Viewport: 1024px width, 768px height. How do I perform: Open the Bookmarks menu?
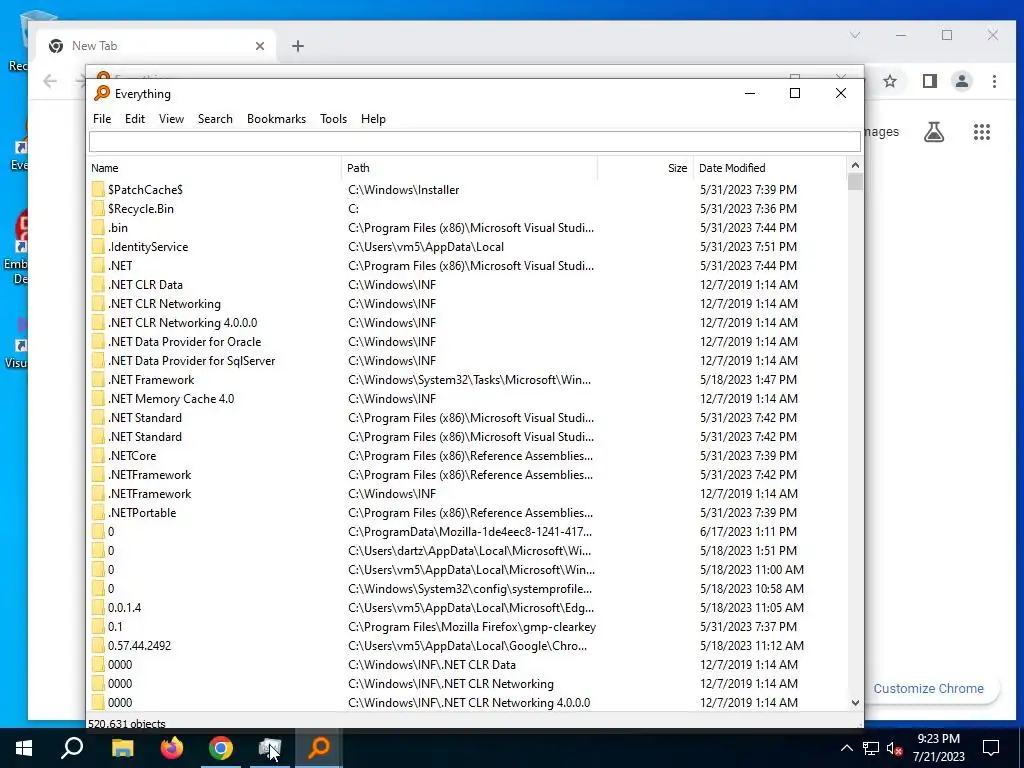click(276, 119)
